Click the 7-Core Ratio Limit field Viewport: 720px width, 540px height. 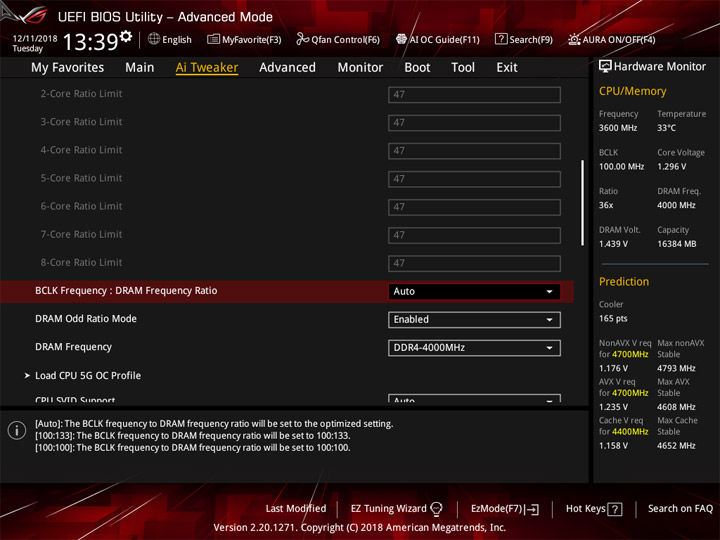(x=474, y=235)
